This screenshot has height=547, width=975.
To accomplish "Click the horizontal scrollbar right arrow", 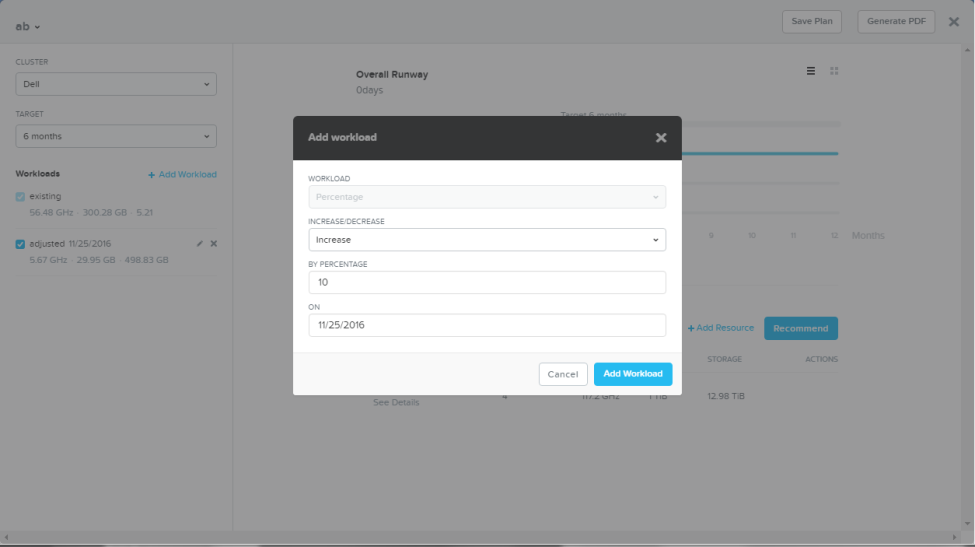I will point(954,538).
